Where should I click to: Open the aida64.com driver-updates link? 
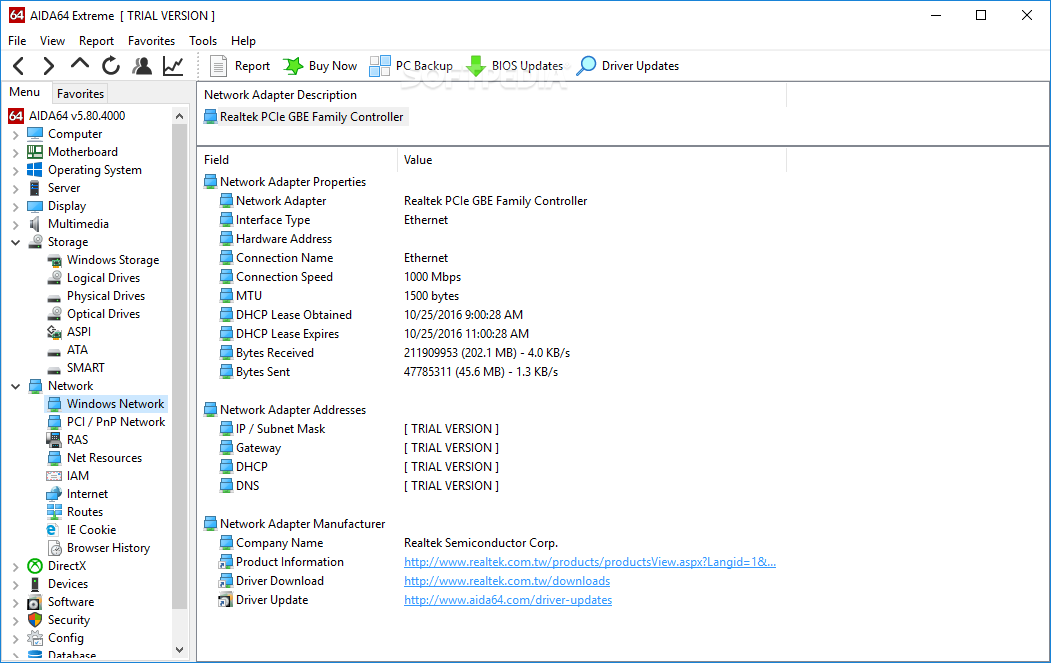(x=508, y=600)
